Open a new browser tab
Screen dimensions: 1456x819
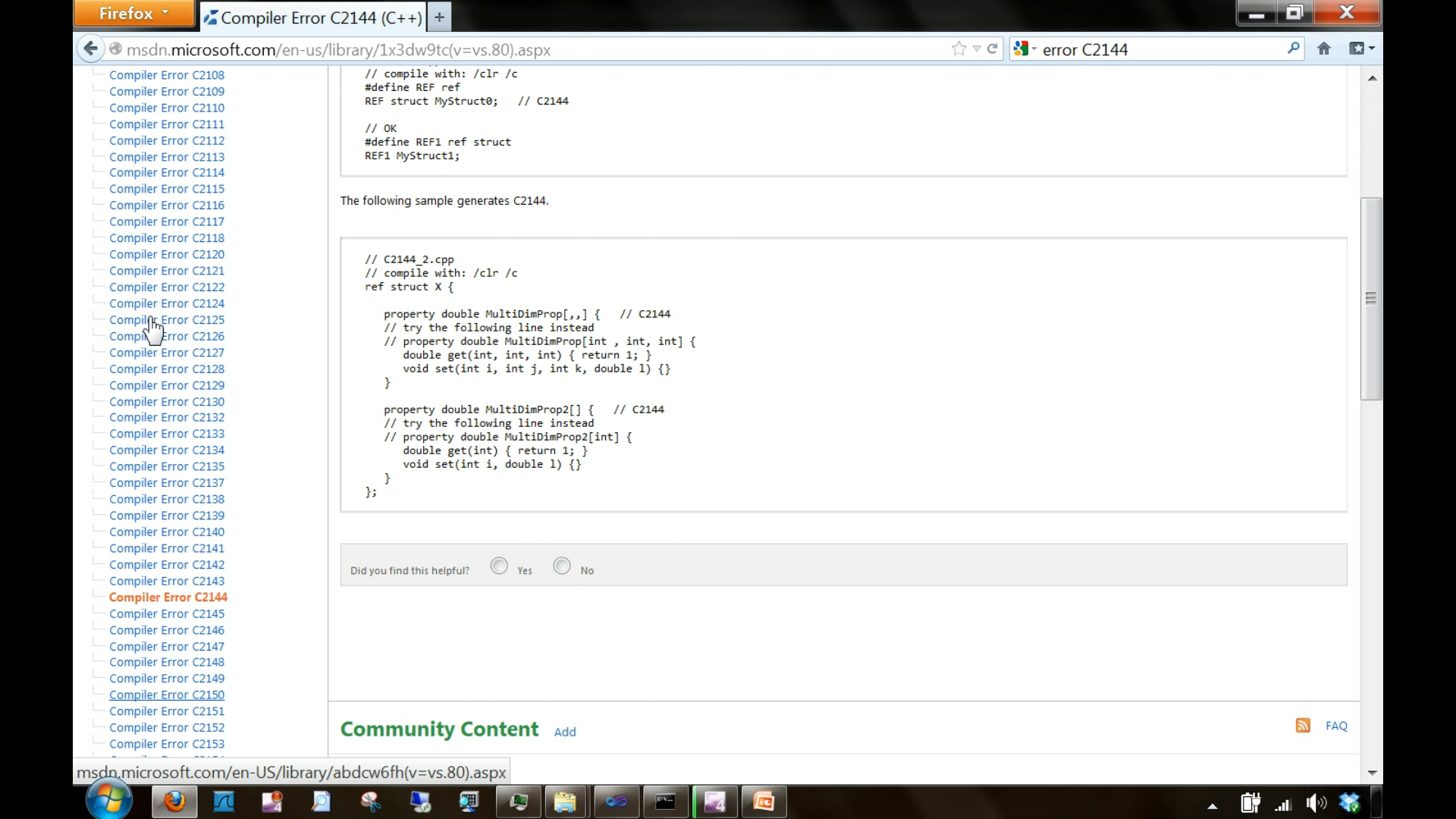point(438,16)
